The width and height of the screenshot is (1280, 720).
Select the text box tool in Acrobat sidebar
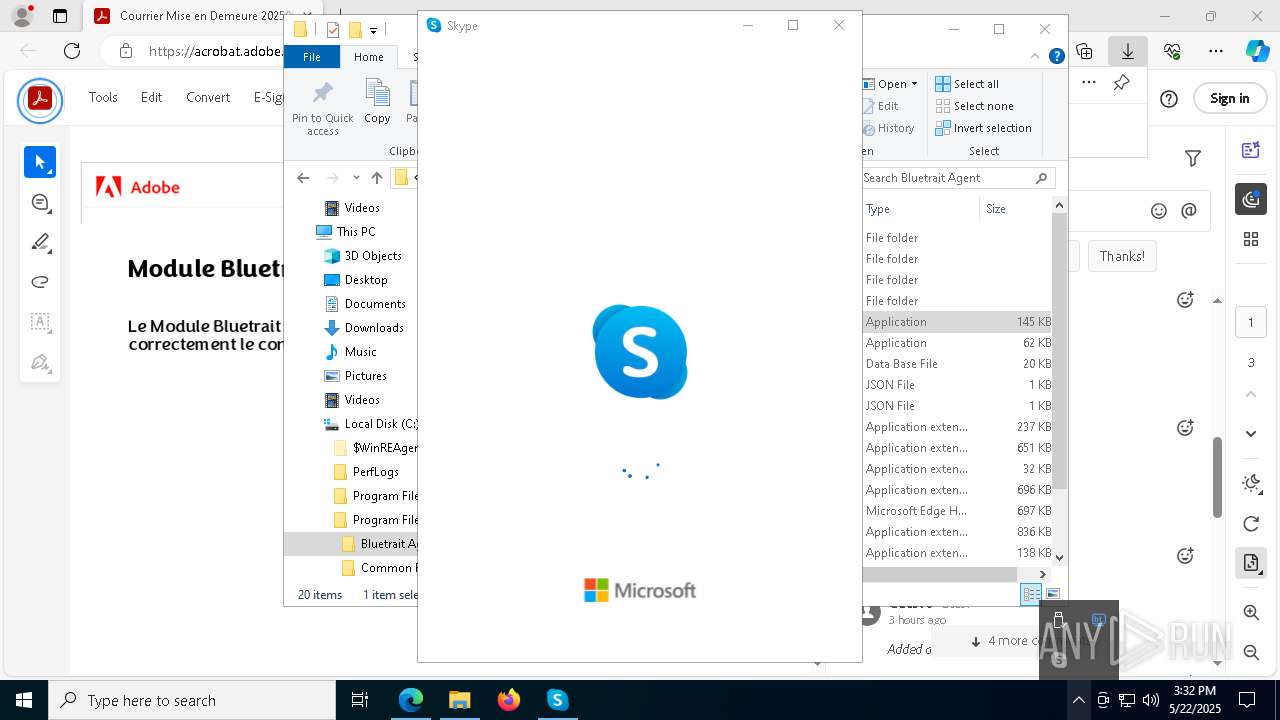click(40, 322)
